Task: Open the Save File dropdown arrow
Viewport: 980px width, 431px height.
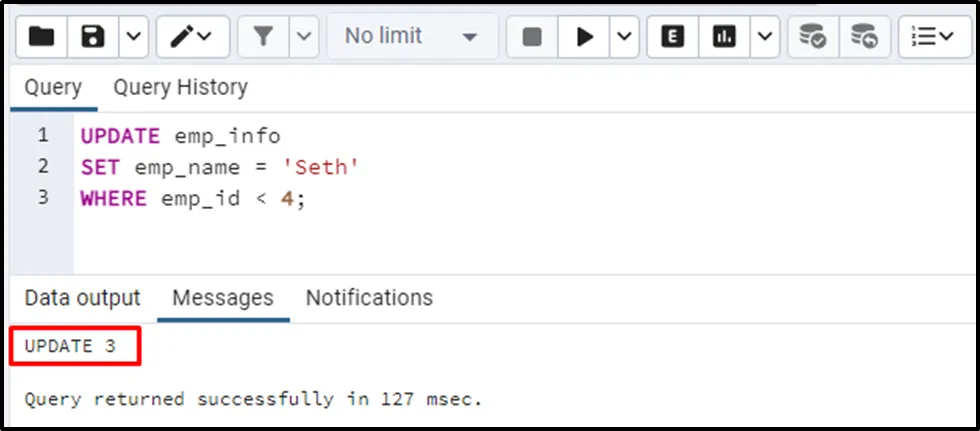Action: [x=133, y=37]
